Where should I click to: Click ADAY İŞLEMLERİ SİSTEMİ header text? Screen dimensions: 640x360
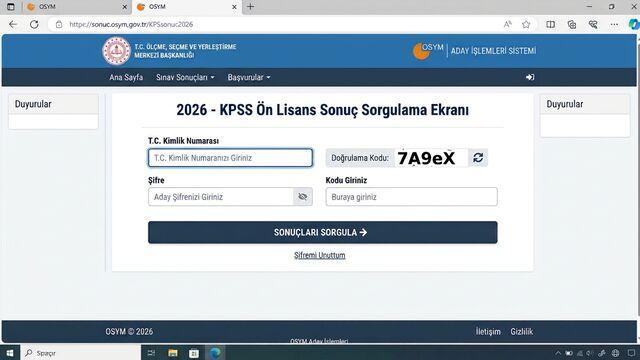coord(493,51)
